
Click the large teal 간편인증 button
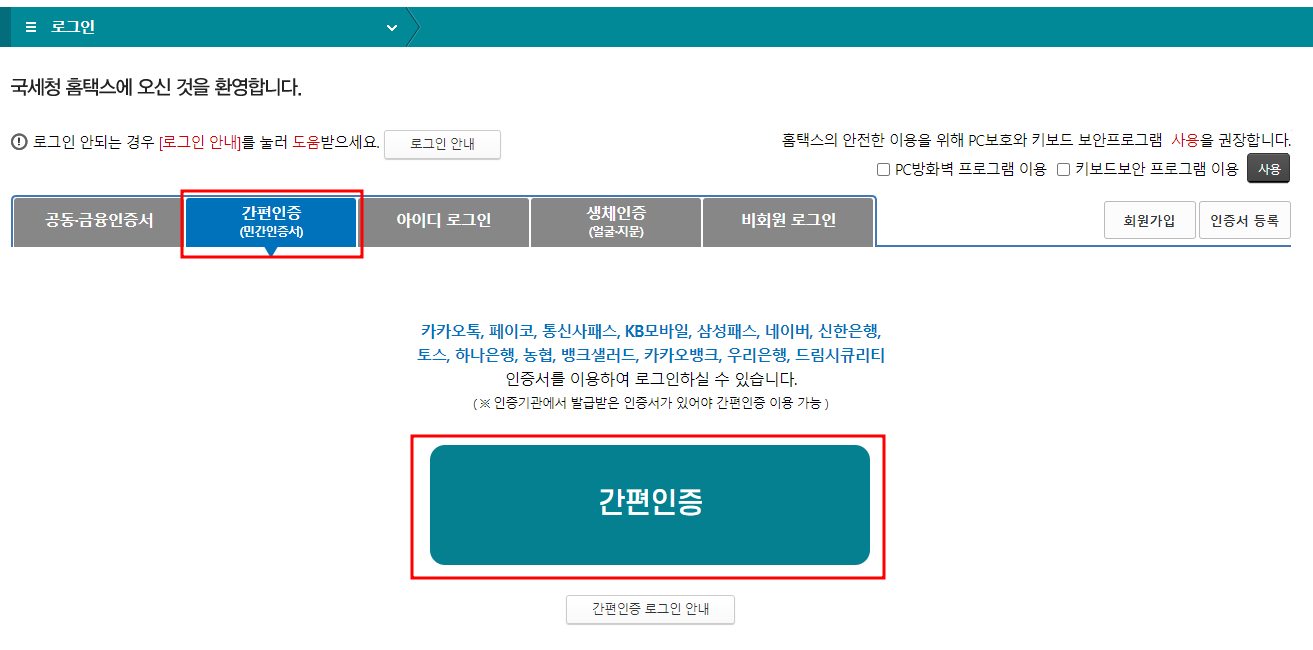pyautogui.click(x=650, y=505)
